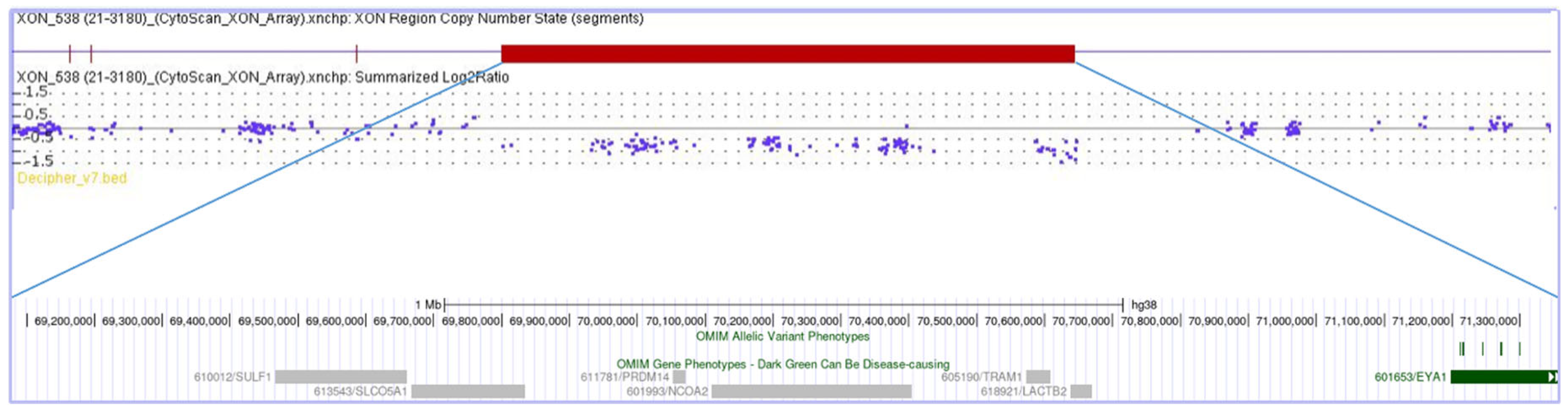This screenshot has height=414, width=1568.
Task: Click the 1 Mb scale bar label
Action: 428,304
